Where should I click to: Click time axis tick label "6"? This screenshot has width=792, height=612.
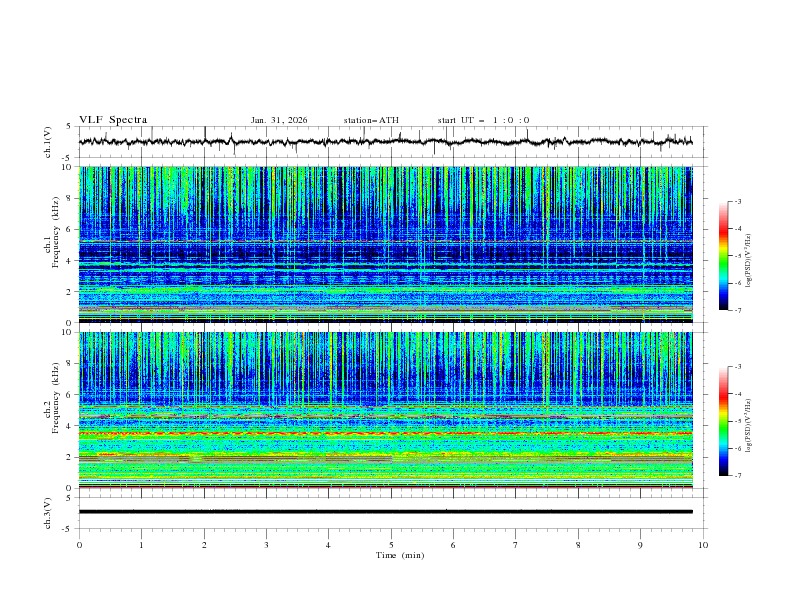(x=453, y=545)
